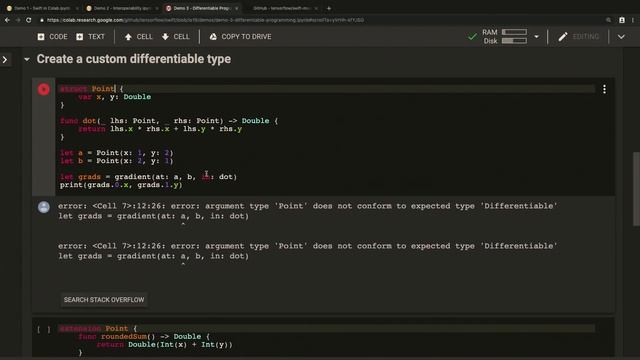Click 'func roundedSum() -> Double' line
The image size is (640, 360).
144,337
